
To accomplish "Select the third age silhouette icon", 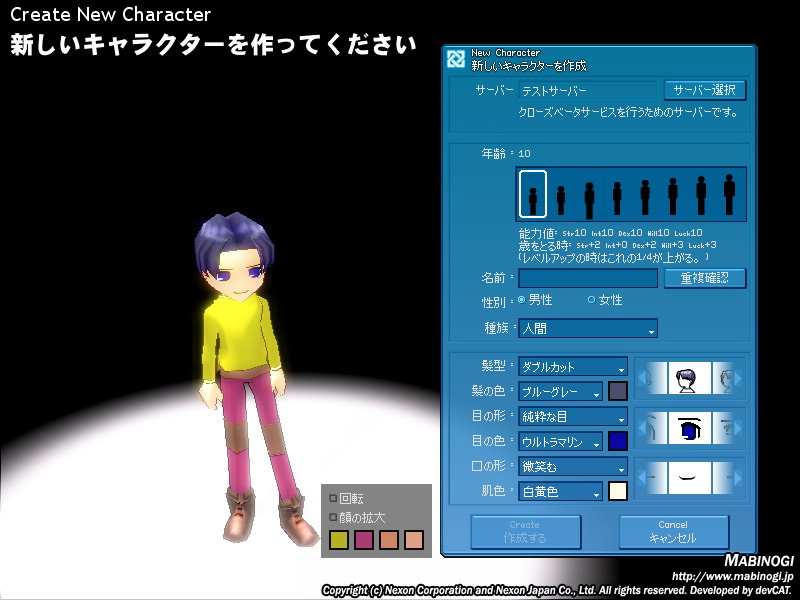I will [589, 201].
